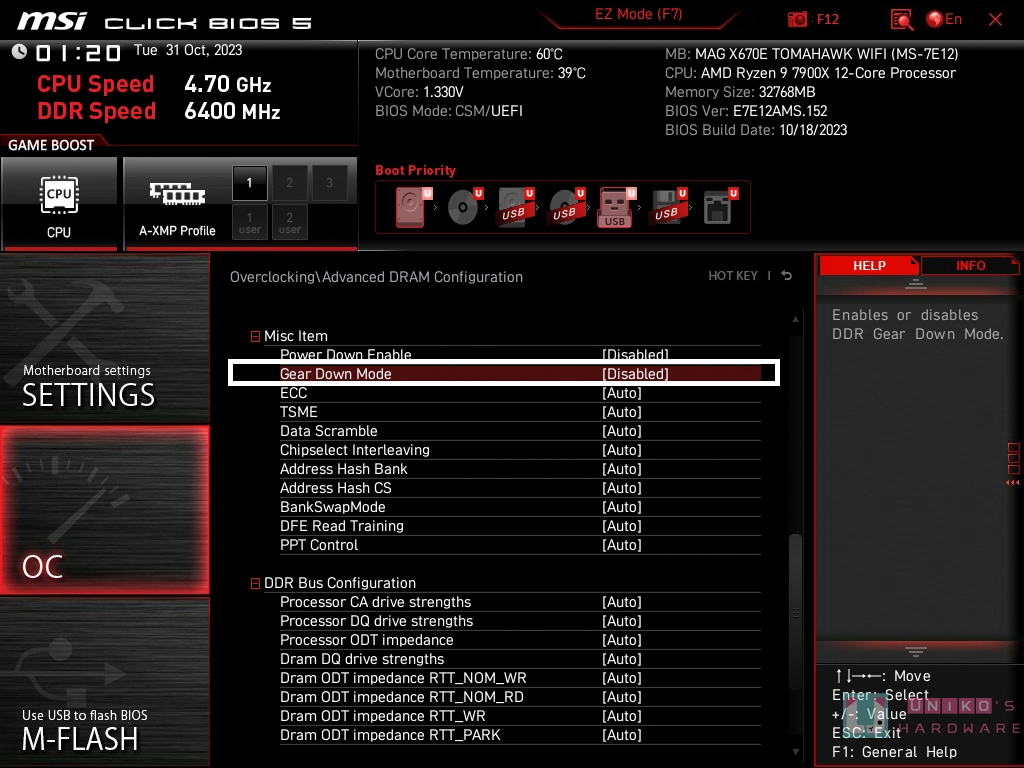The width and height of the screenshot is (1024, 768).
Task: Select Dram ODT impedance RTT_NOM_WR row
Action: point(520,677)
